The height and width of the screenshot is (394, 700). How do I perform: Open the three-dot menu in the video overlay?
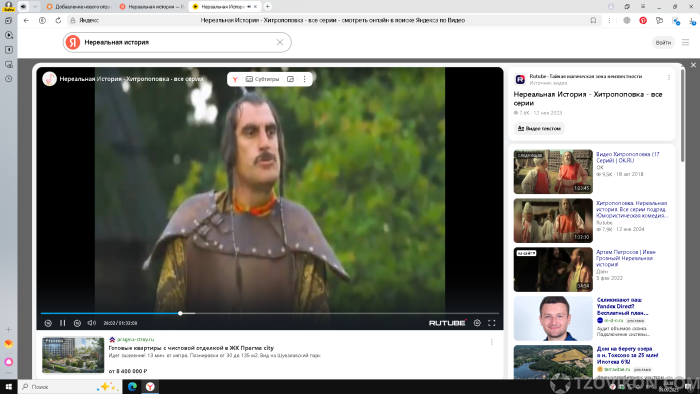coord(304,79)
